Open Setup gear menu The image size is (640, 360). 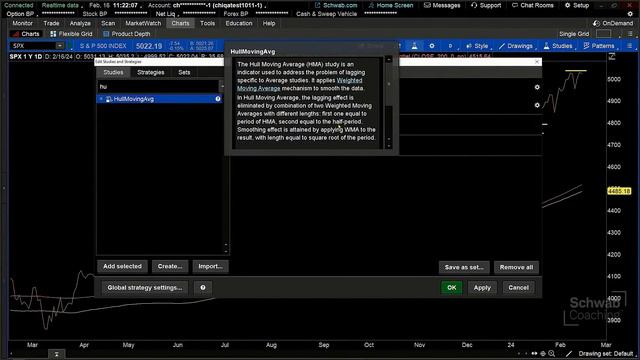coord(577,5)
